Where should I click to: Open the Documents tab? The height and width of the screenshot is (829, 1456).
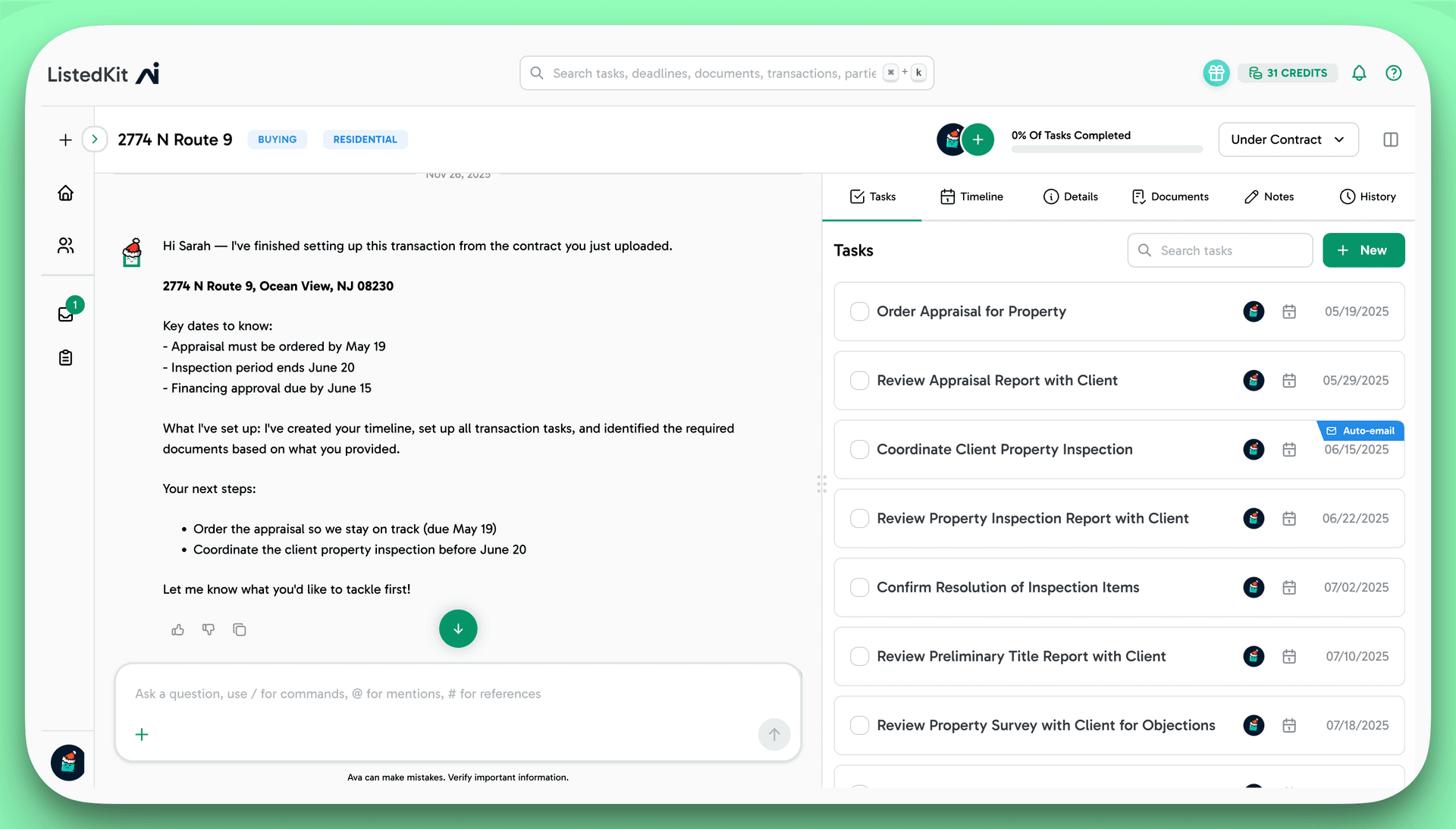(1170, 196)
